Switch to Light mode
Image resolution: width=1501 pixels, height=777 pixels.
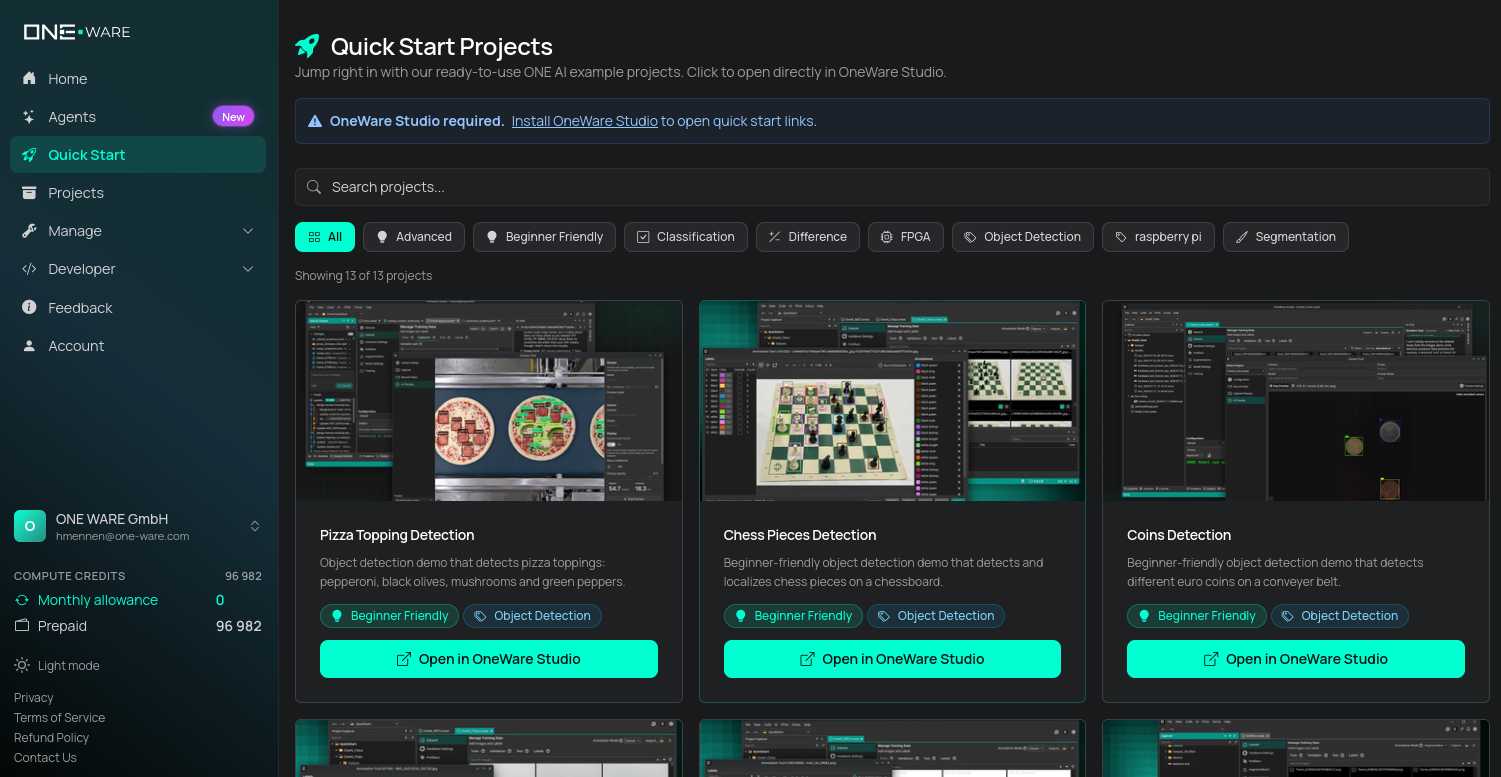point(57,666)
